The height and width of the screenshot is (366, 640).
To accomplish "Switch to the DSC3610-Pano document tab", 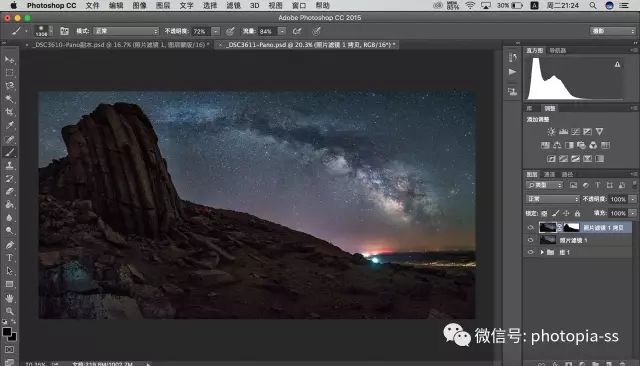I will [x=119, y=44].
